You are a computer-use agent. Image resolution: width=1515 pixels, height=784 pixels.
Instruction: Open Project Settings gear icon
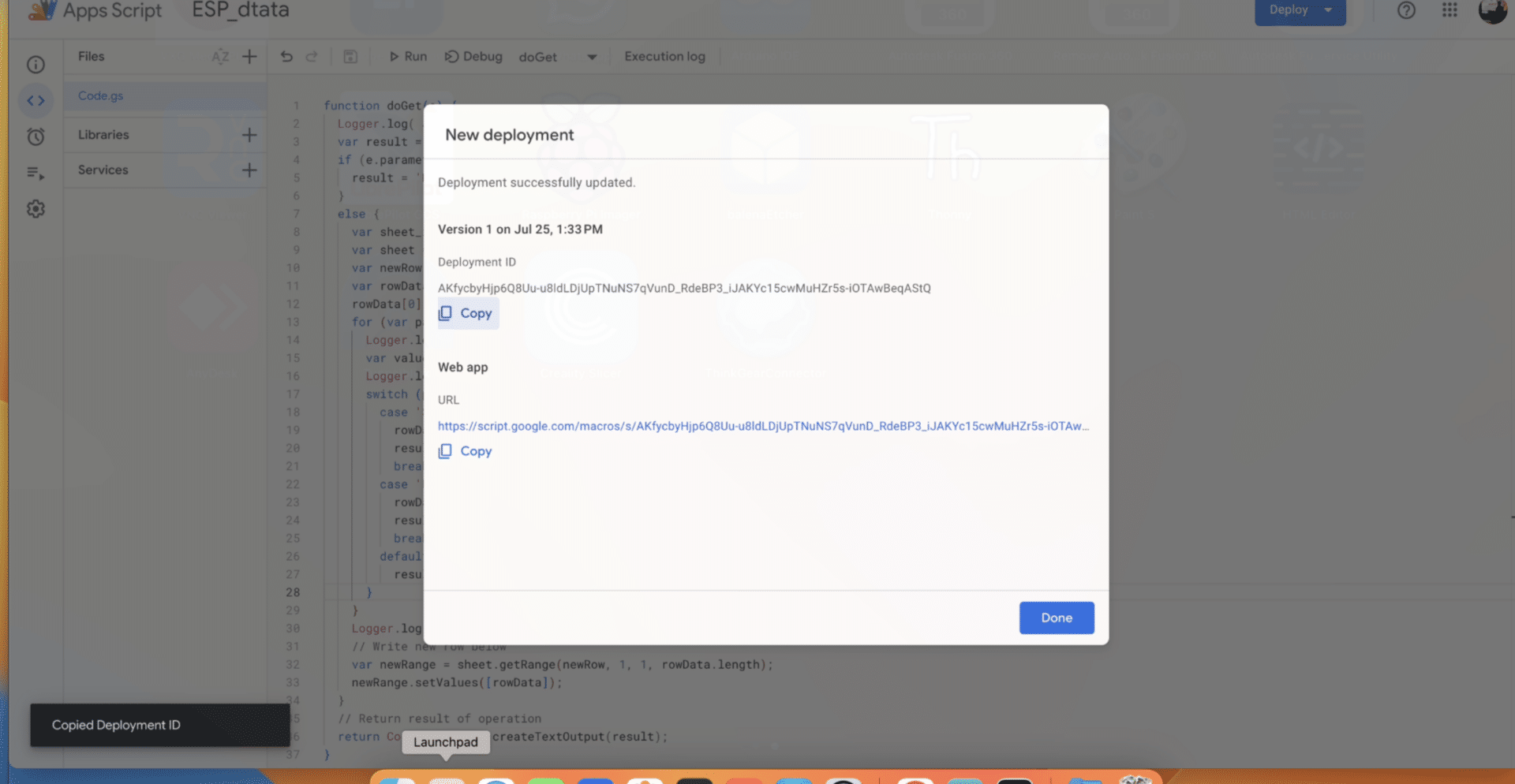[x=36, y=208]
